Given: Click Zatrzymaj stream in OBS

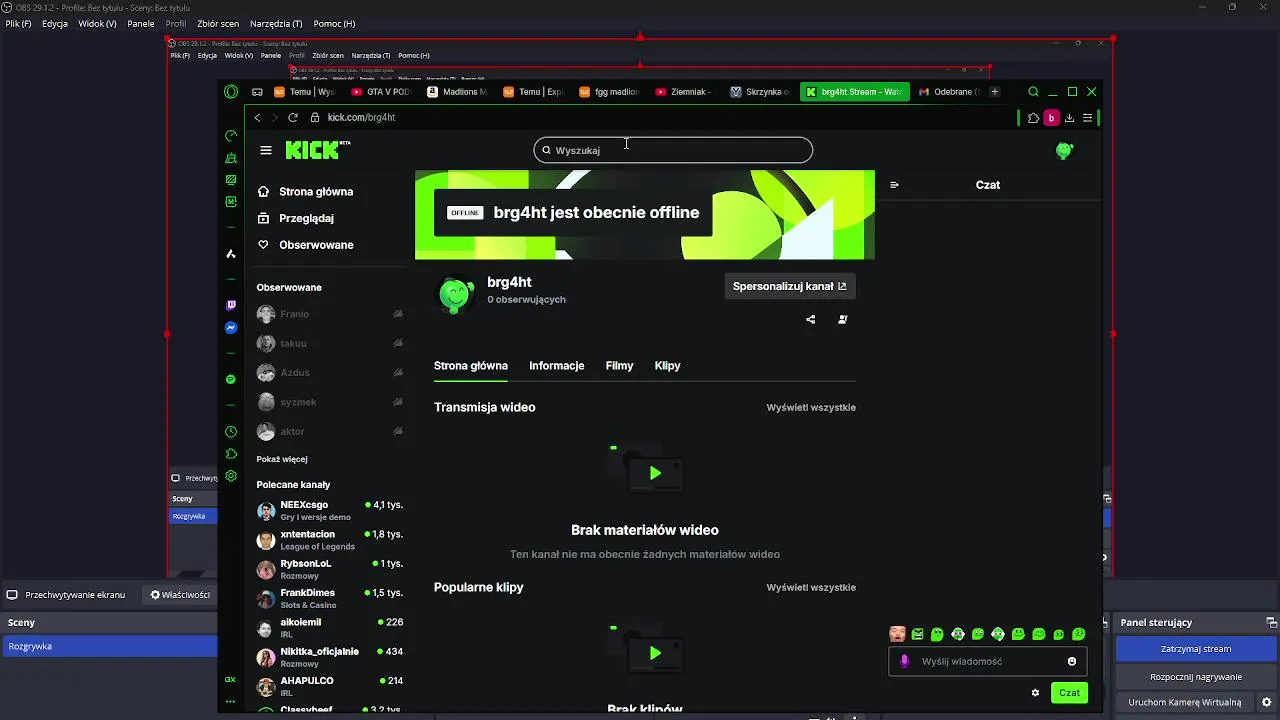Looking at the screenshot, I should tap(1196, 648).
